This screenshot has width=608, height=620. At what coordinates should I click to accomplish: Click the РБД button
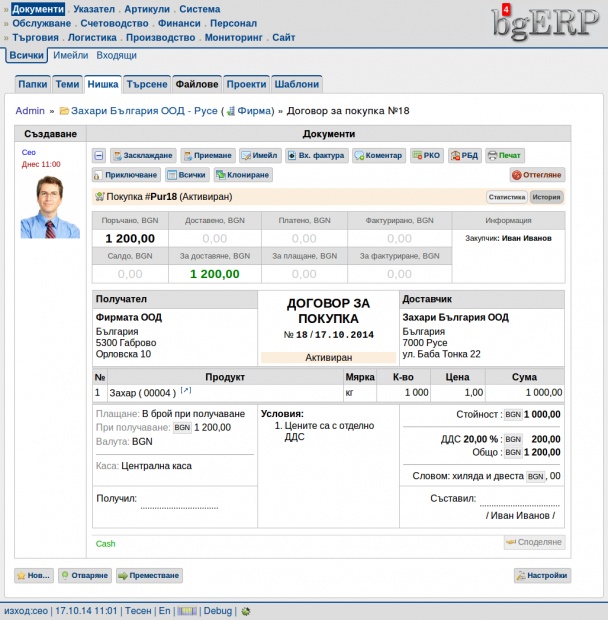pyautogui.click(x=464, y=155)
